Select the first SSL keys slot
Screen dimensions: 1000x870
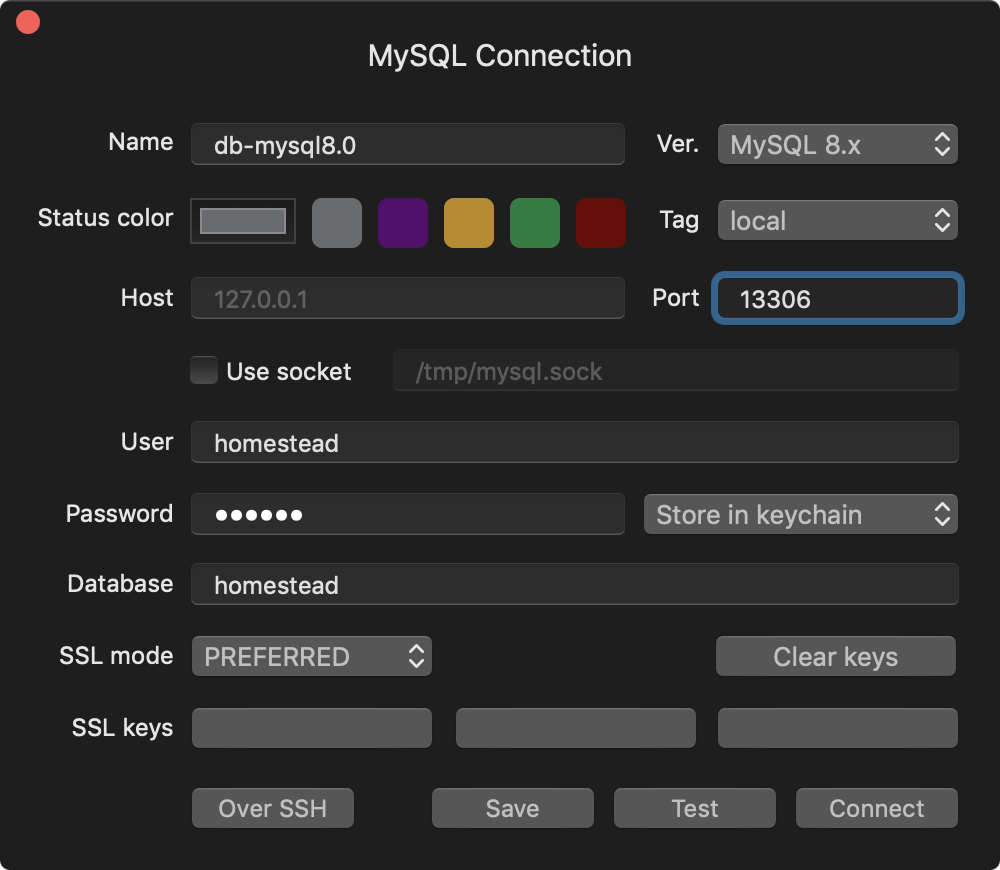point(311,728)
